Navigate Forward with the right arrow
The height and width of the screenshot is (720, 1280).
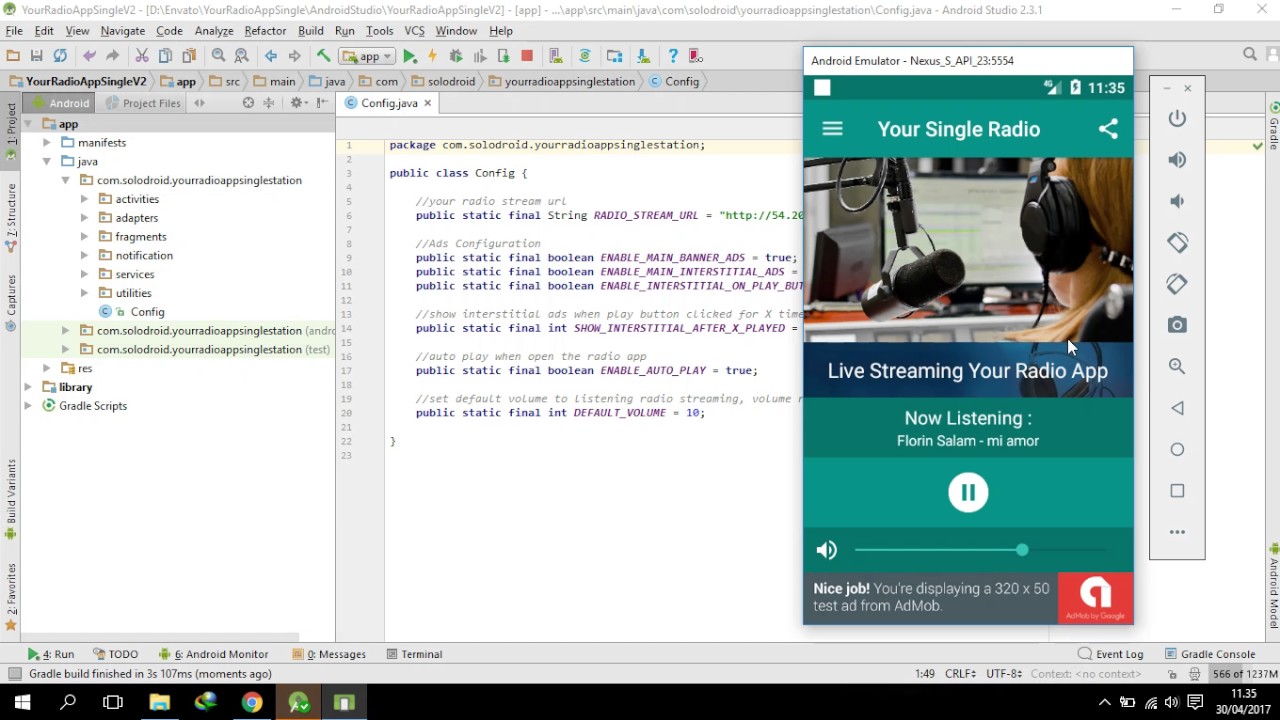click(x=294, y=56)
